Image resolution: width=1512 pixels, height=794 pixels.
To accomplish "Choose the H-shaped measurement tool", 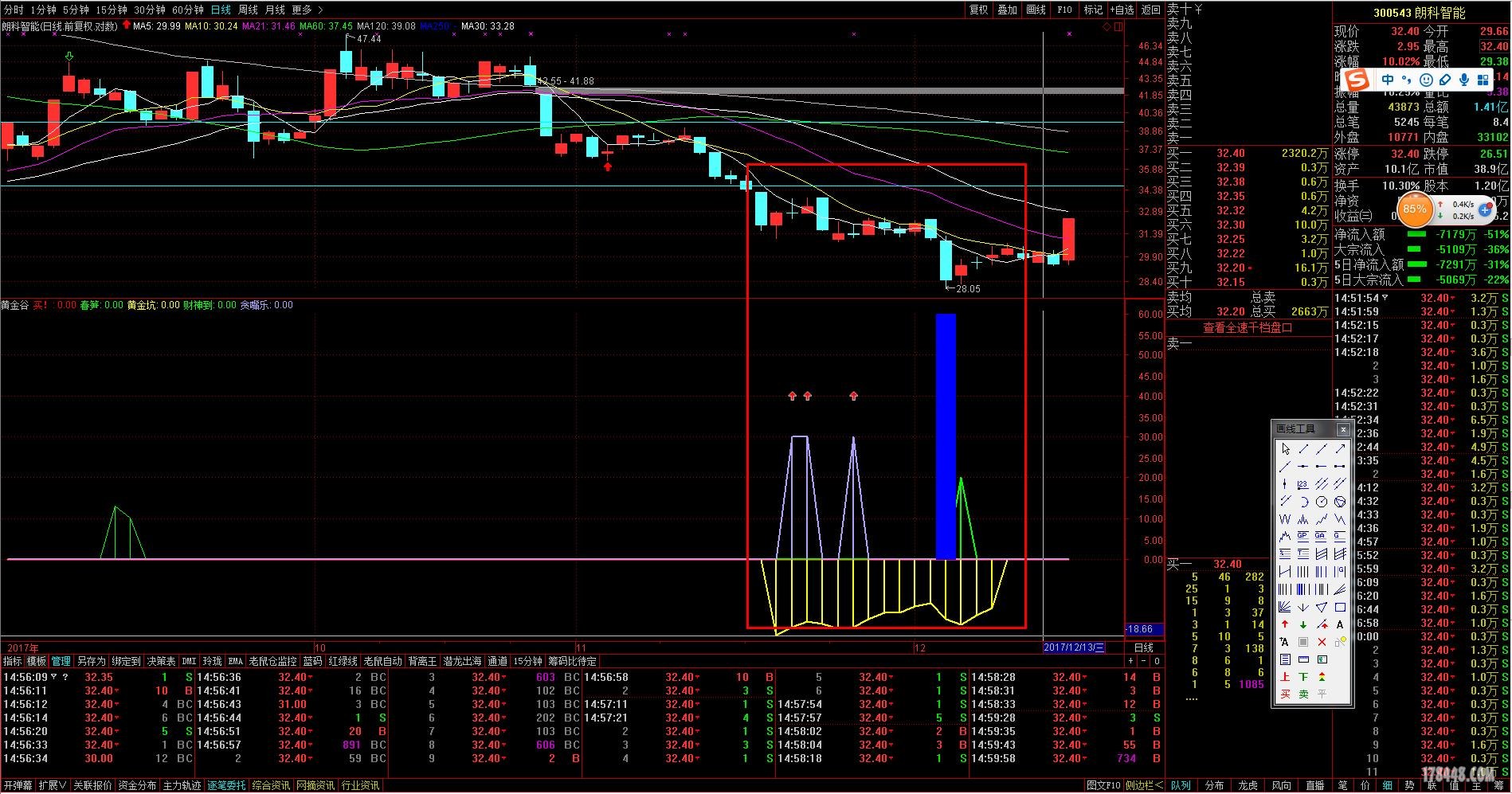I will 1285,571.
